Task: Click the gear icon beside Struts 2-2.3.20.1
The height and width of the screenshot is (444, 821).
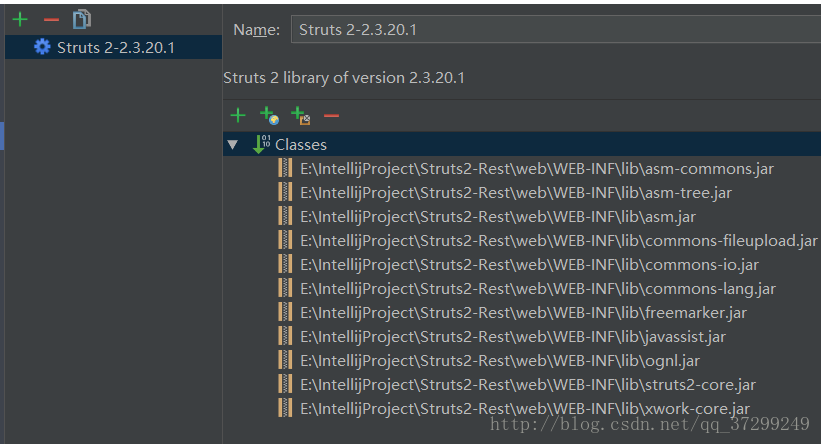Action: [42, 47]
